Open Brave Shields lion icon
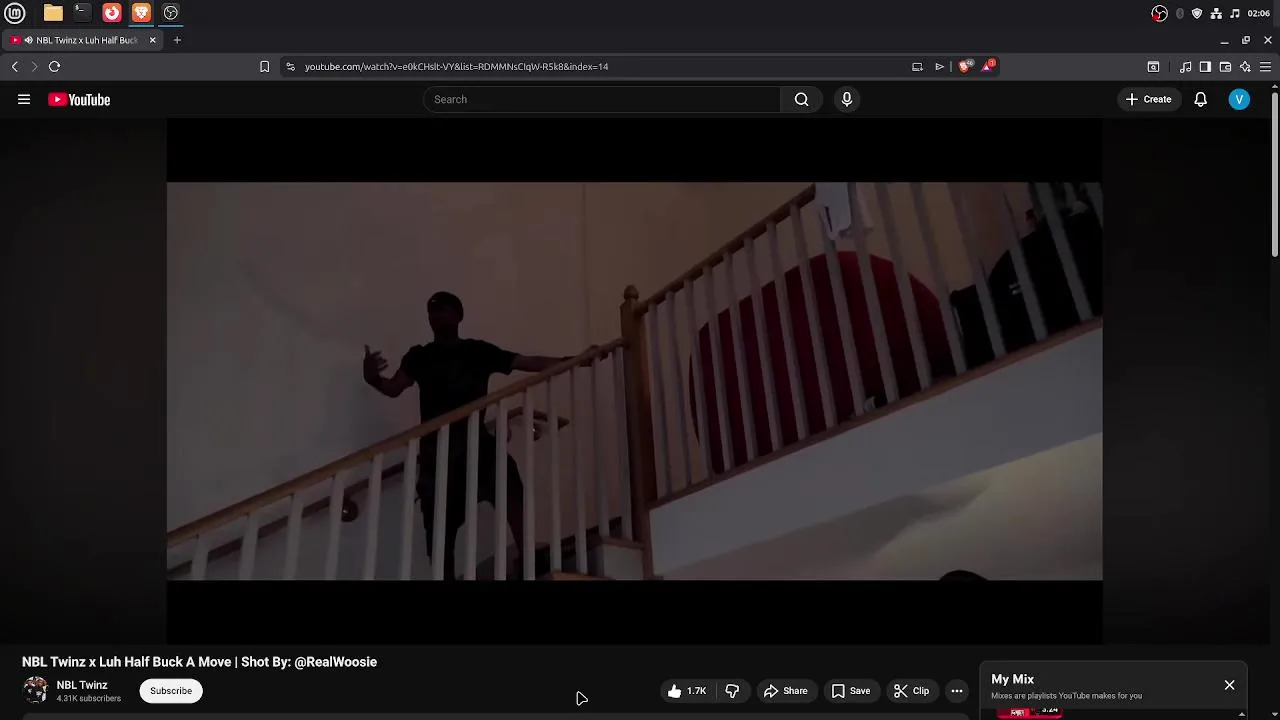The image size is (1280, 720). click(x=964, y=66)
